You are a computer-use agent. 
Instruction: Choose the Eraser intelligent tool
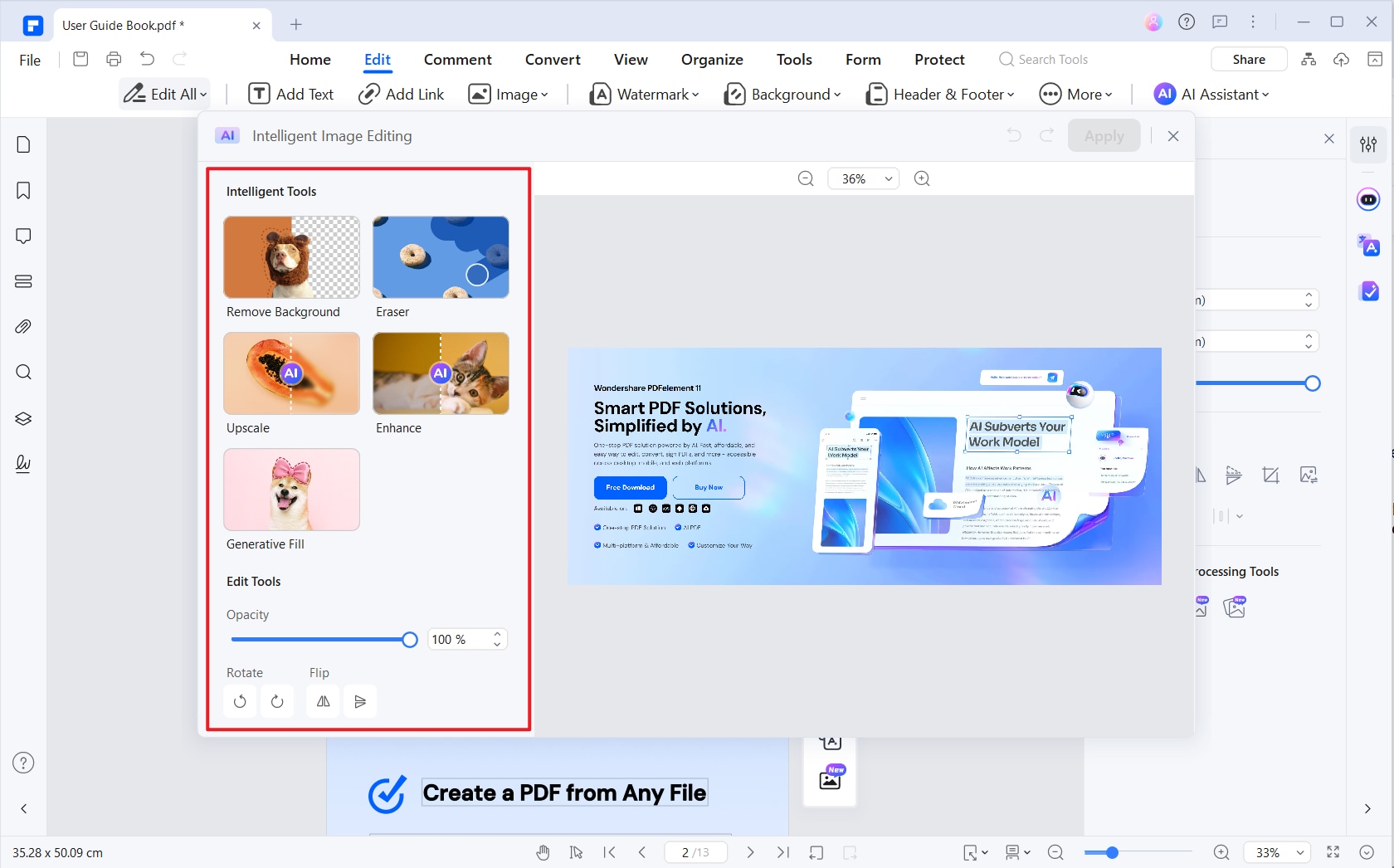(441, 257)
